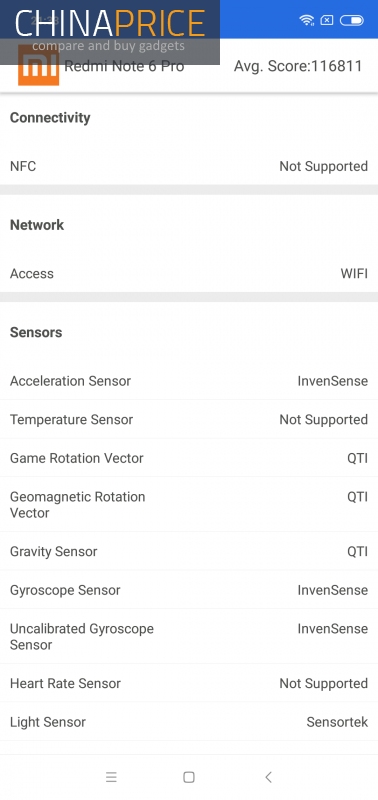Tap the Acceleration Sensor row
This screenshot has width=378, height=800.
(x=189, y=381)
